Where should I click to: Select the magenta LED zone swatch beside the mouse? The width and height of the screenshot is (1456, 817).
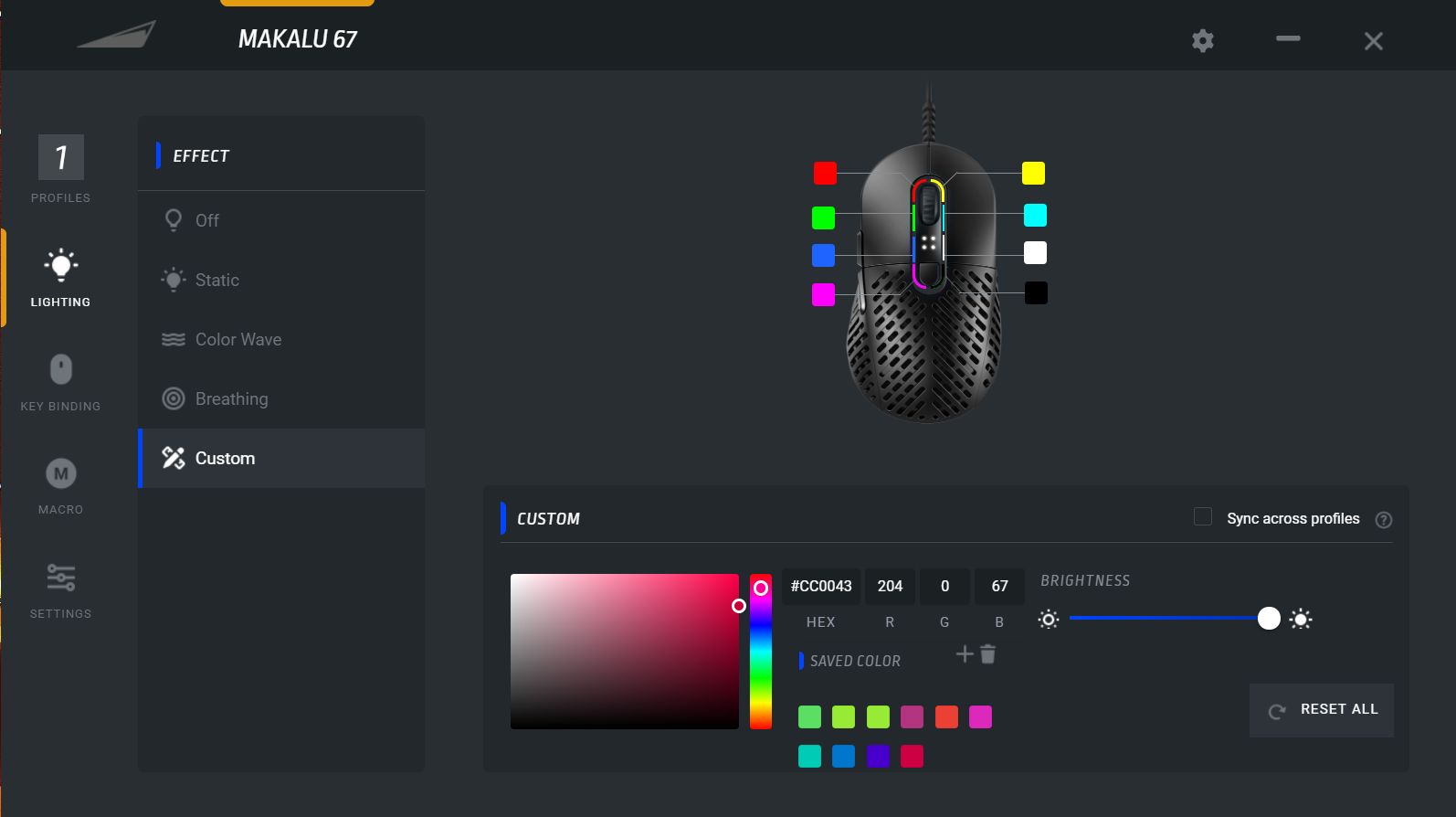point(823,294)
